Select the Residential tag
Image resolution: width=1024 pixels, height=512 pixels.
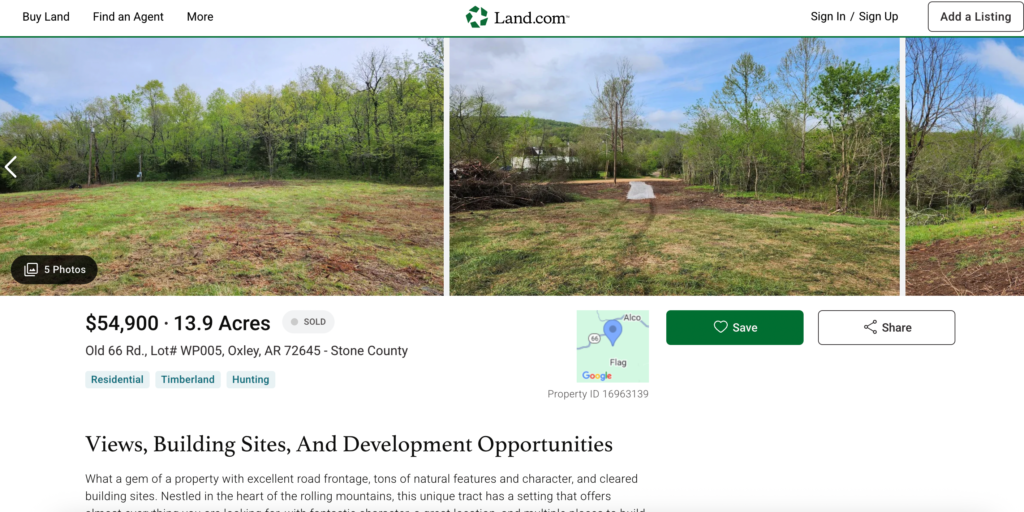point(118,379)
